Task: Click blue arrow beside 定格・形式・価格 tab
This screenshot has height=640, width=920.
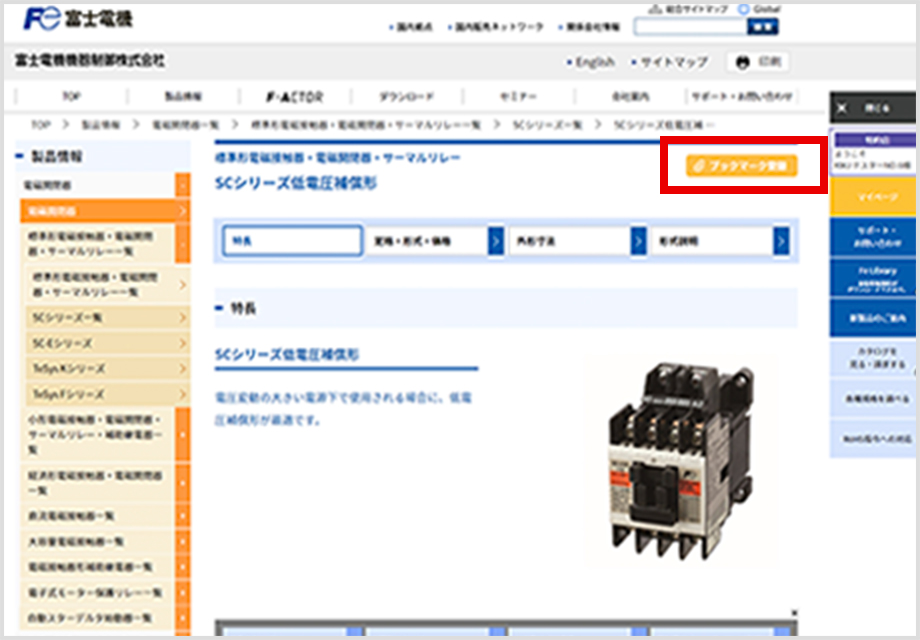Action: click(496, 241)
